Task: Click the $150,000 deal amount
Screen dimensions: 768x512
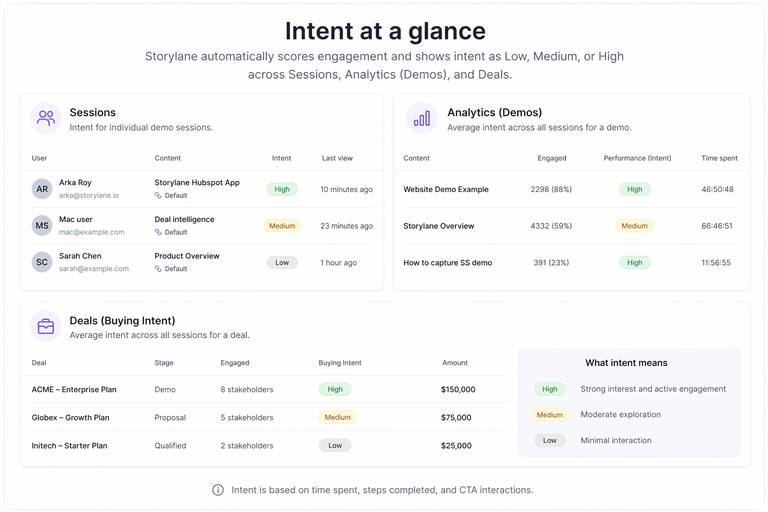Action: (x=458, y=390)
